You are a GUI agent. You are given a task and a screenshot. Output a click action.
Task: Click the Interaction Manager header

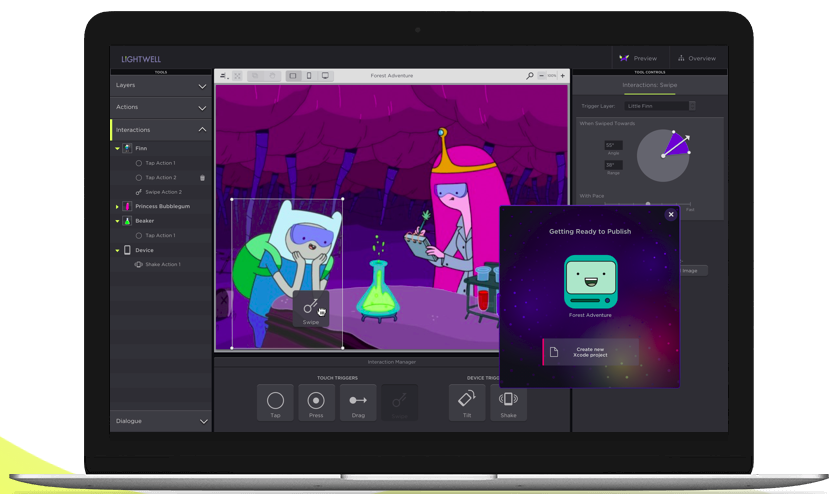tap(392, 362)
